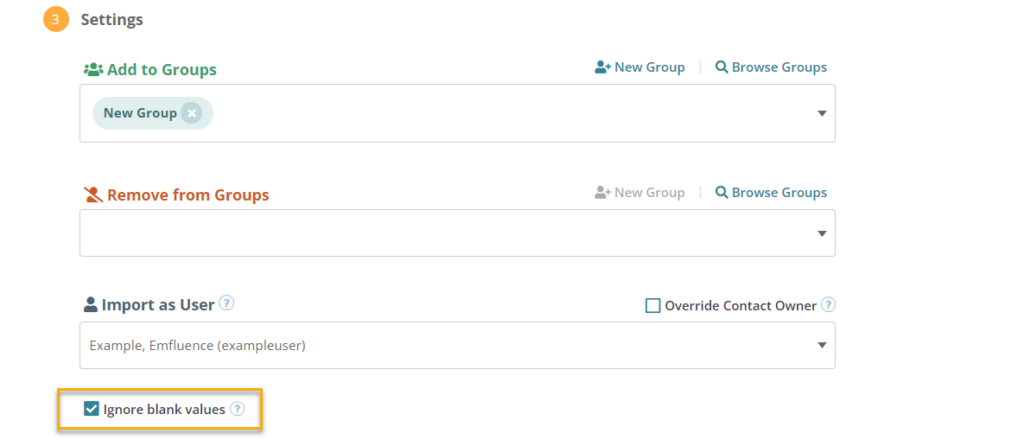The image size is (1024, 440).
Task: Open Browse Groups for Add to Groups
Action: 771,67
